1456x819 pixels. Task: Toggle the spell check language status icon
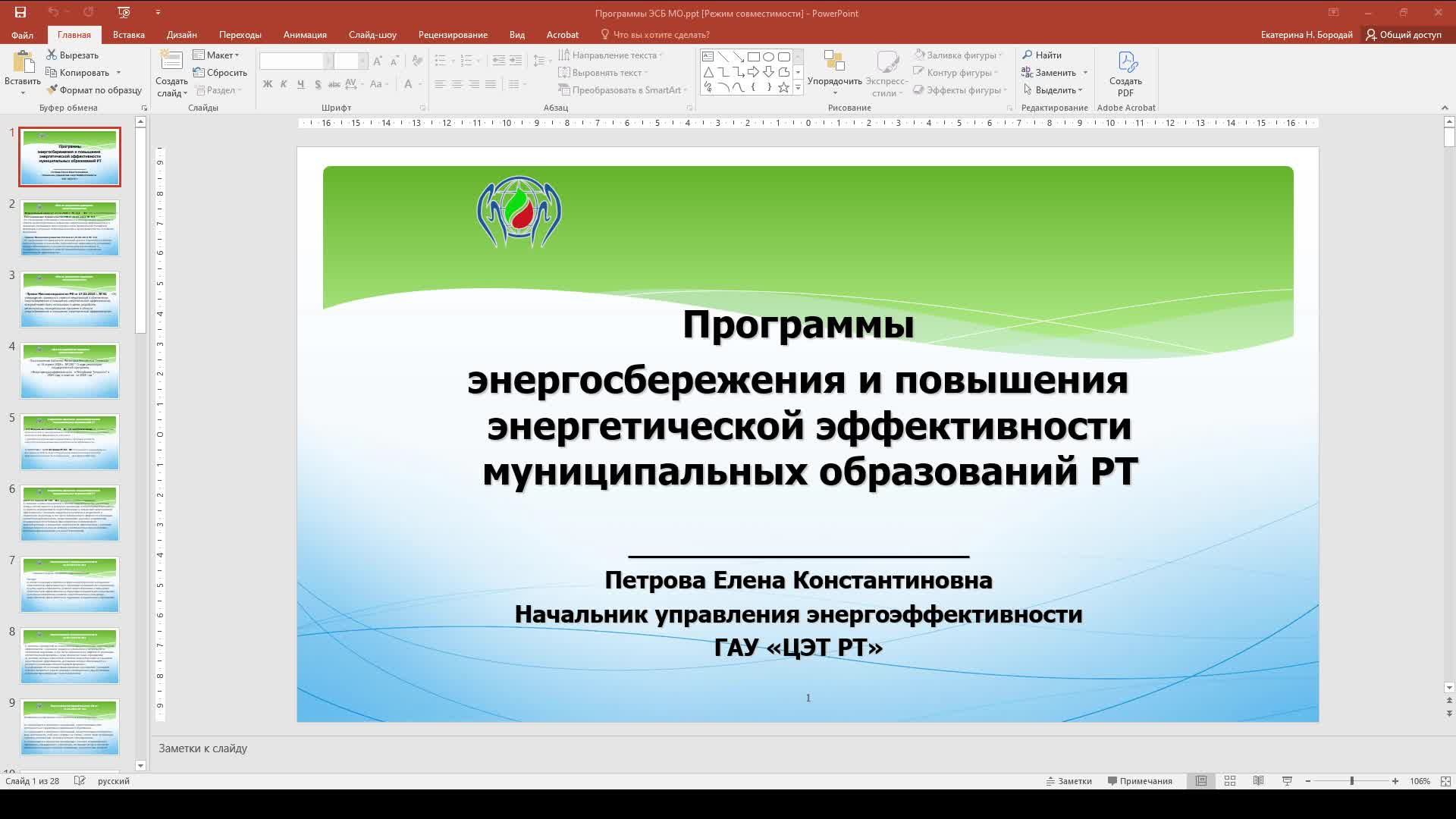coord(80,781)
